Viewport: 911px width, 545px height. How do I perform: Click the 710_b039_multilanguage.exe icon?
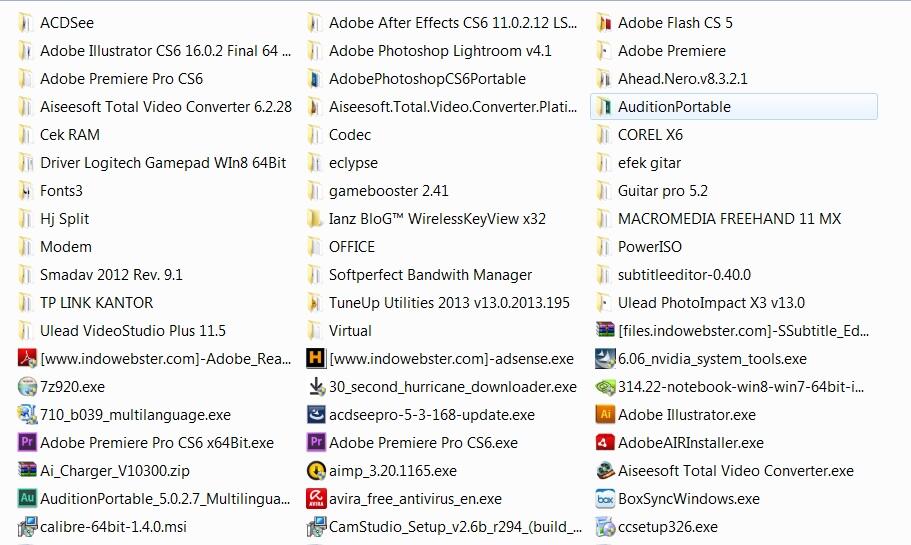tap(27, 414)
